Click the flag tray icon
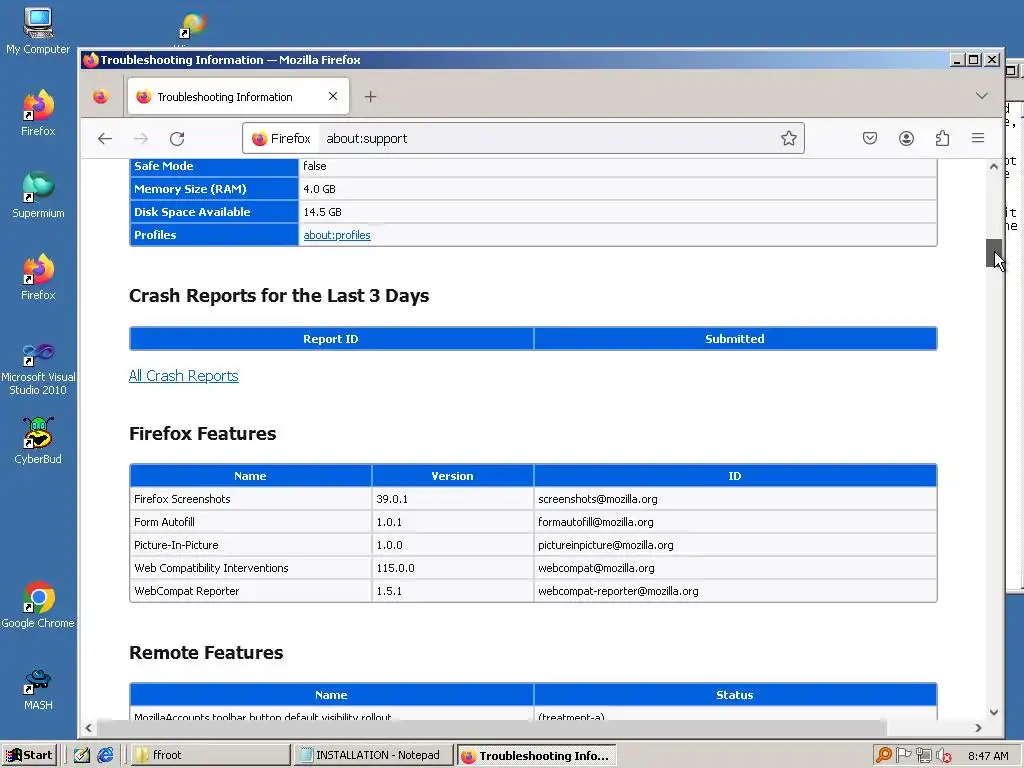 (904, 756)
